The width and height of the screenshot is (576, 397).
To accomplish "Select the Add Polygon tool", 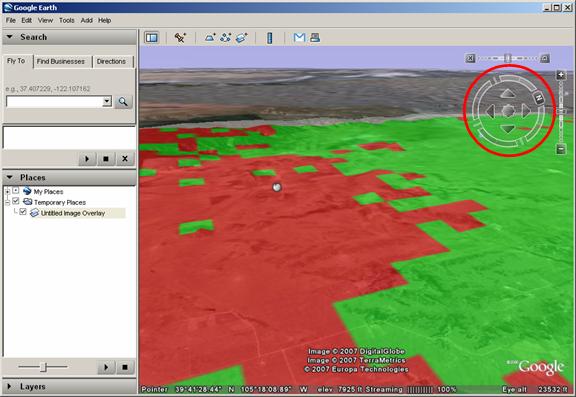I will pyautogui.click(x=210, y=37).
